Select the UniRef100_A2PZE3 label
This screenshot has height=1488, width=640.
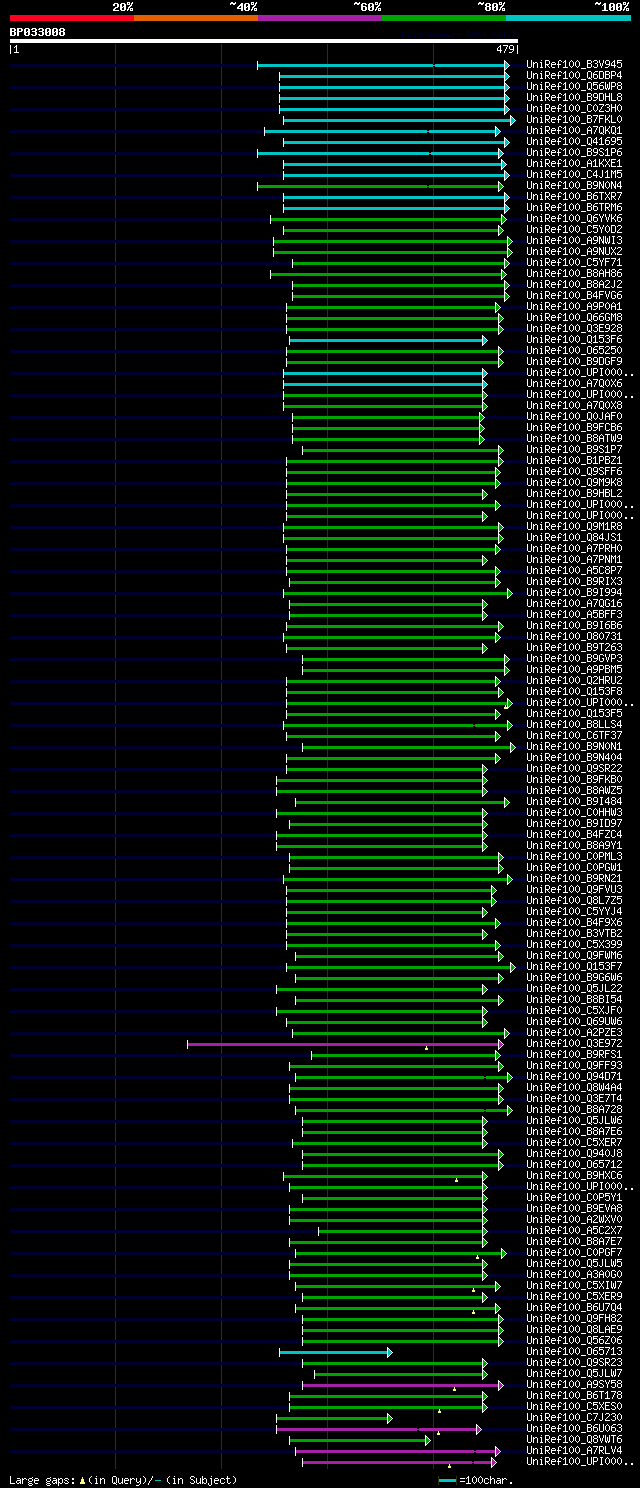click(574, 1033)
